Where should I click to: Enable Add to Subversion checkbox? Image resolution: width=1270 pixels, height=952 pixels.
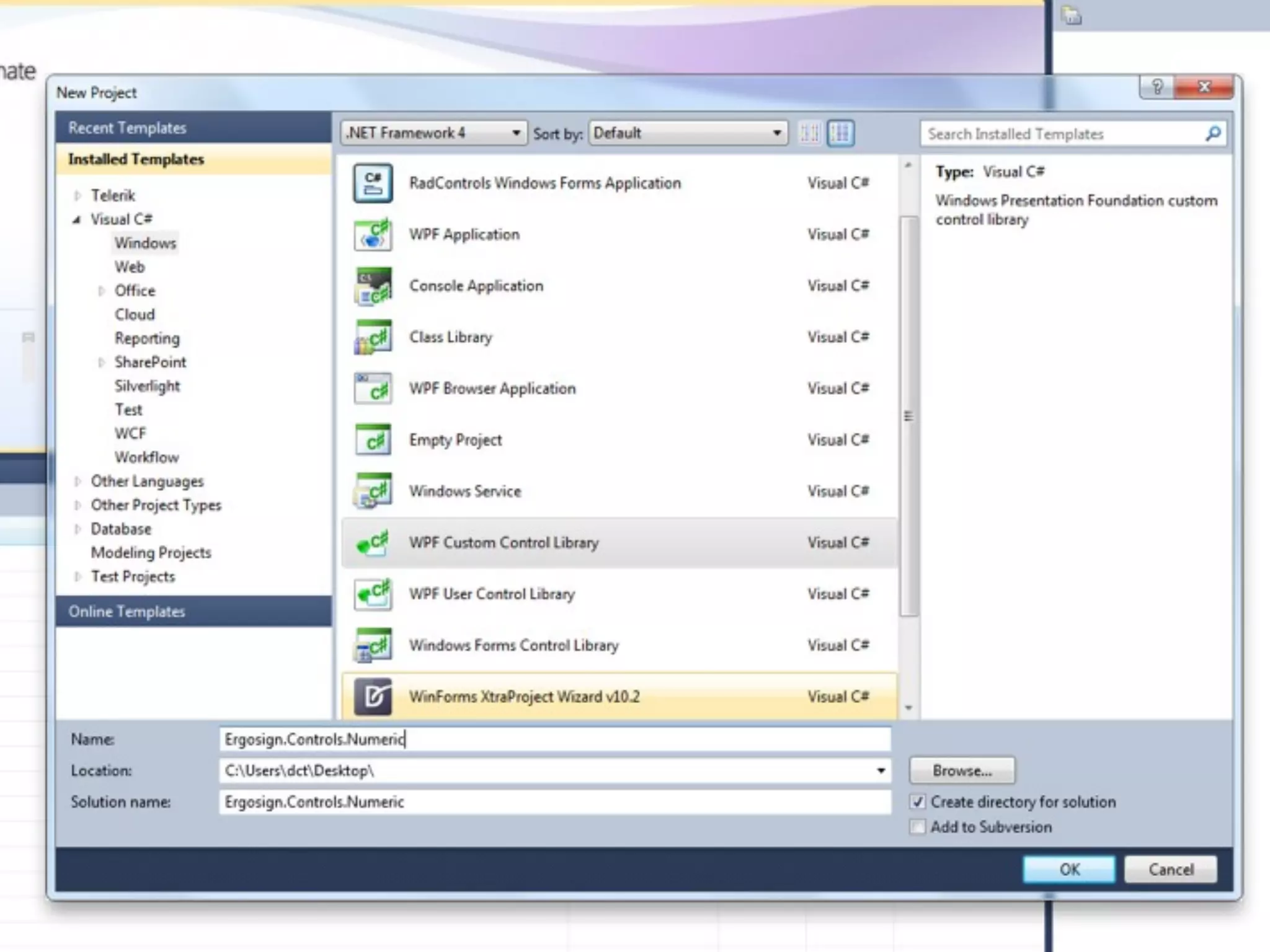click(x=918, y=827)
